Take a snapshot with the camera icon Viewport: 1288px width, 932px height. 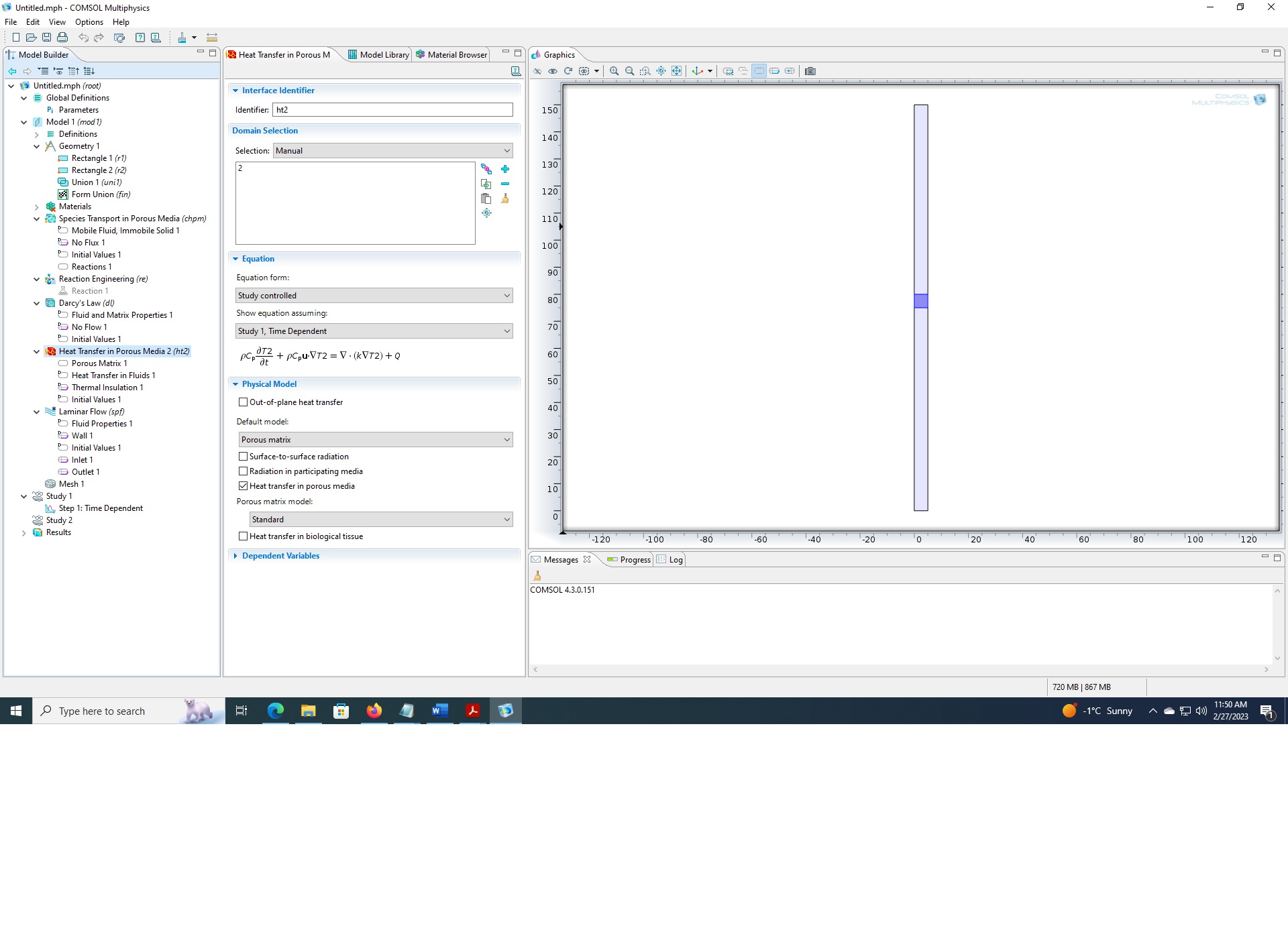coord(810,71)
